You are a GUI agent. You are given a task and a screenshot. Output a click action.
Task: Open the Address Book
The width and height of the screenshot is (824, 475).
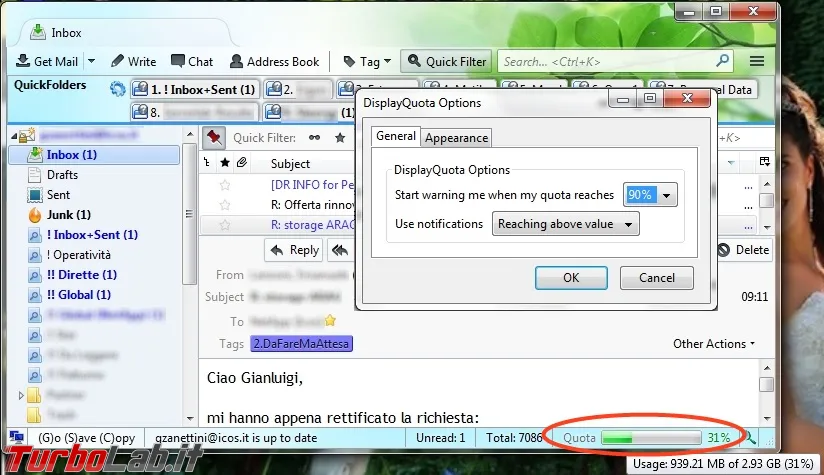(274, 61)
